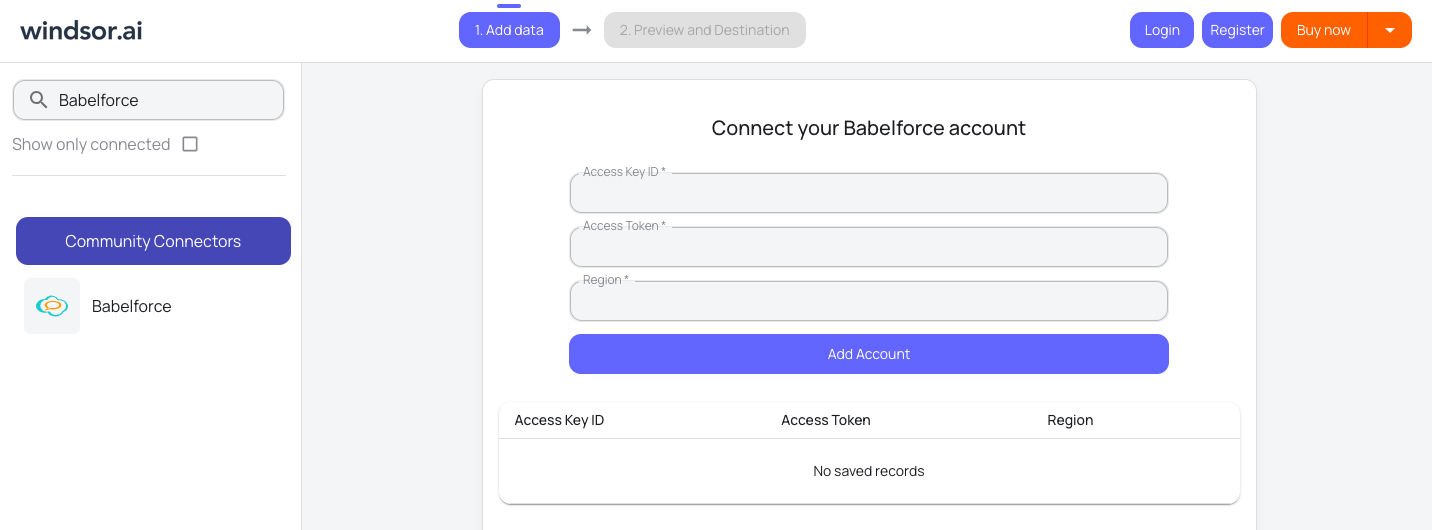Expand the Buy now dropdown arrow

click(1389, 30)
